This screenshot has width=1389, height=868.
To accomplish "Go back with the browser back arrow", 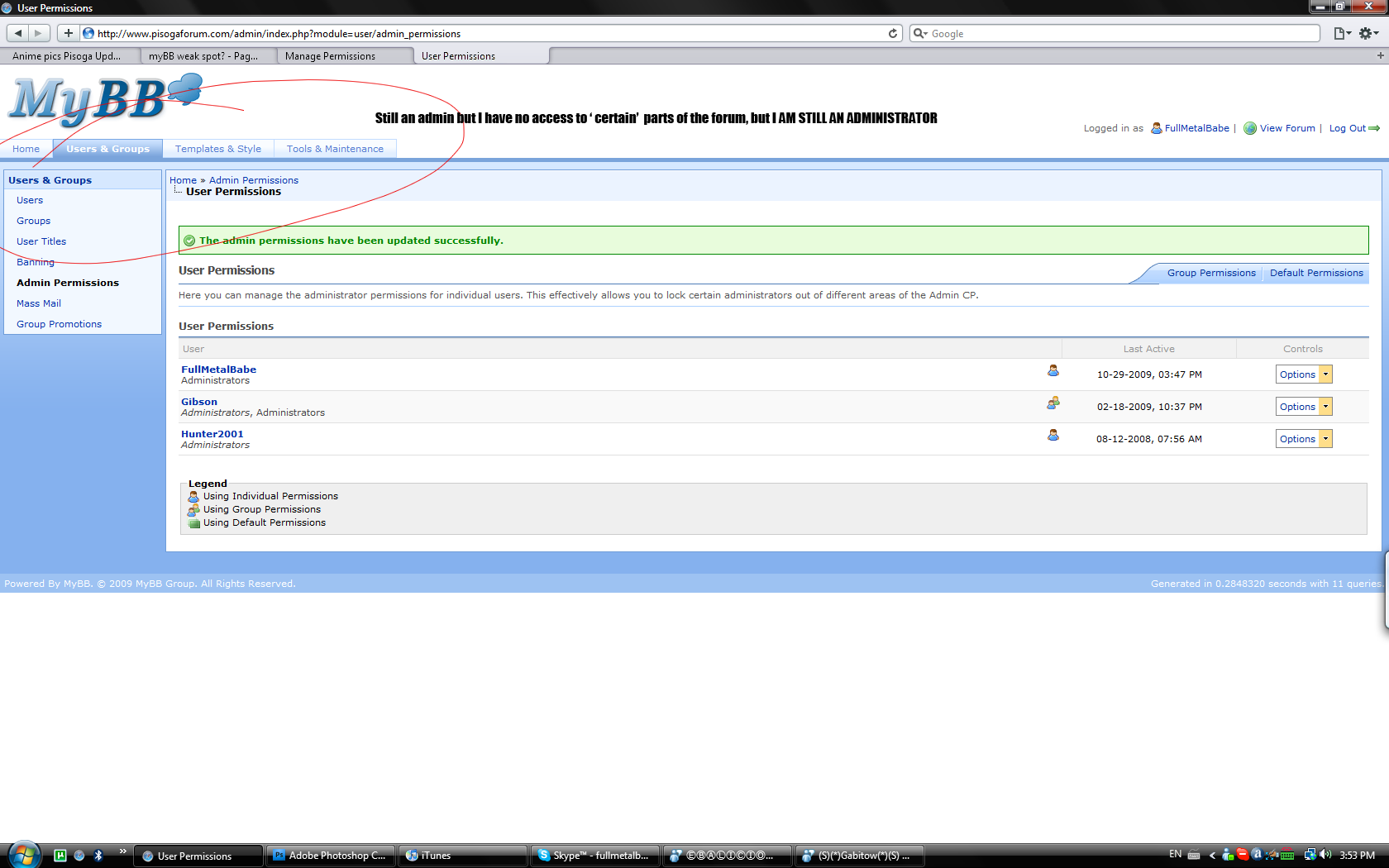I will [18, 33].
